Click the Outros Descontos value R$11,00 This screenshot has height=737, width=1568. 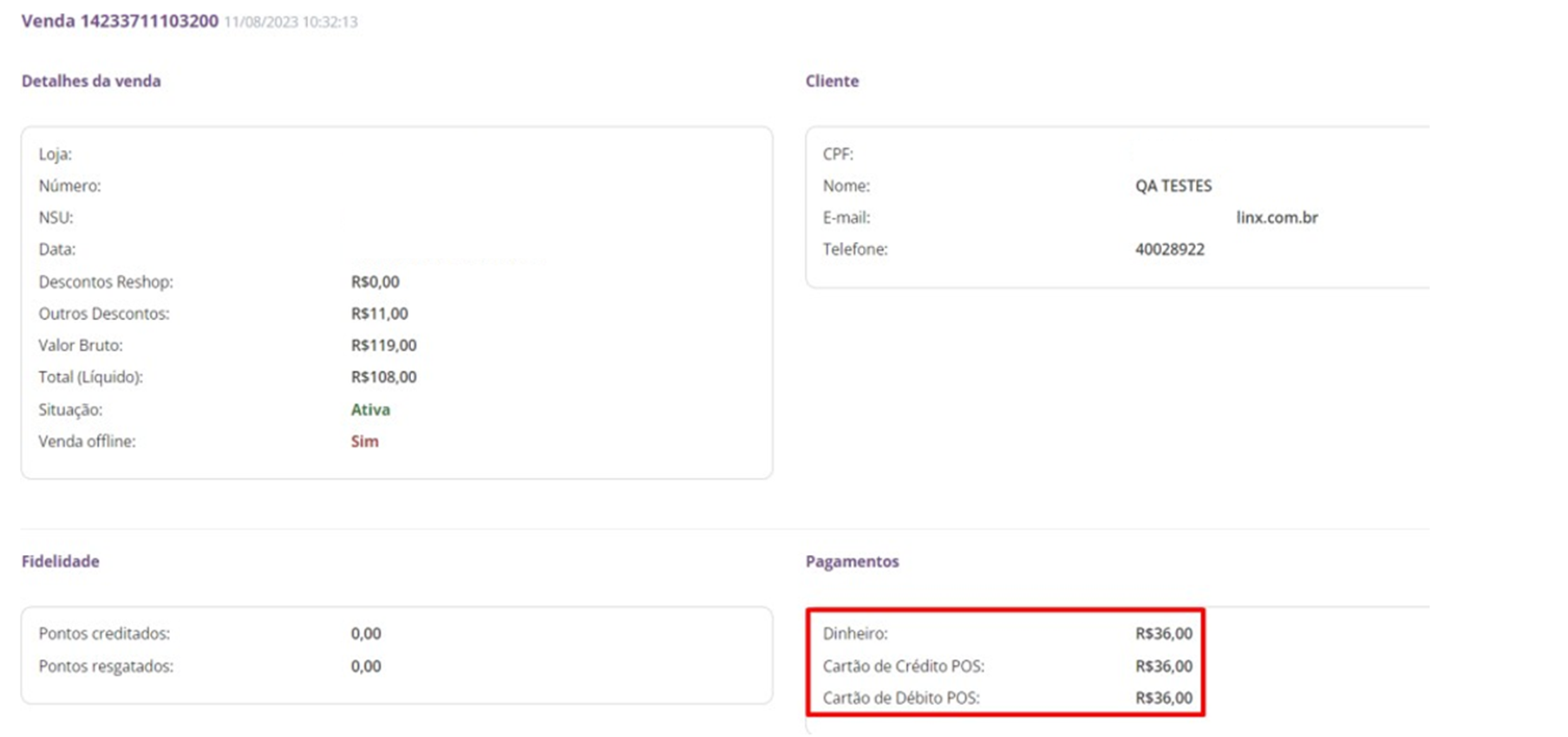click(x=379, y=313)
